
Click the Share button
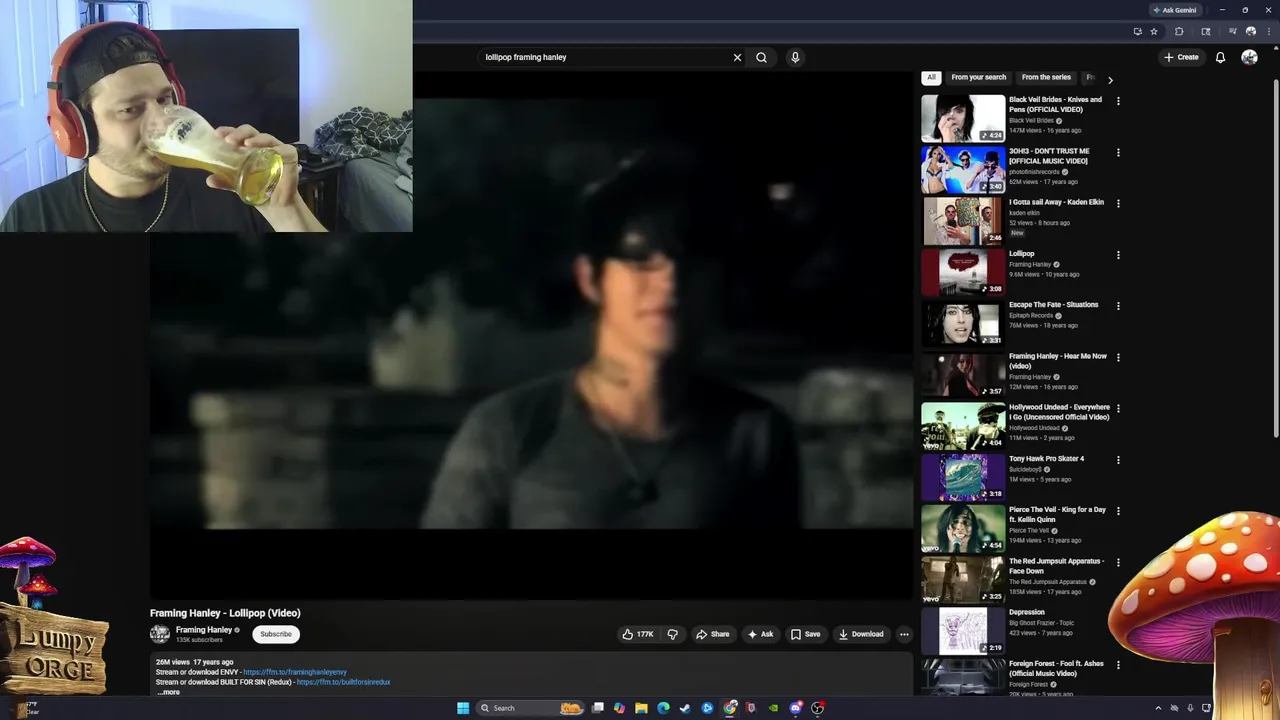tap(713, 634)
